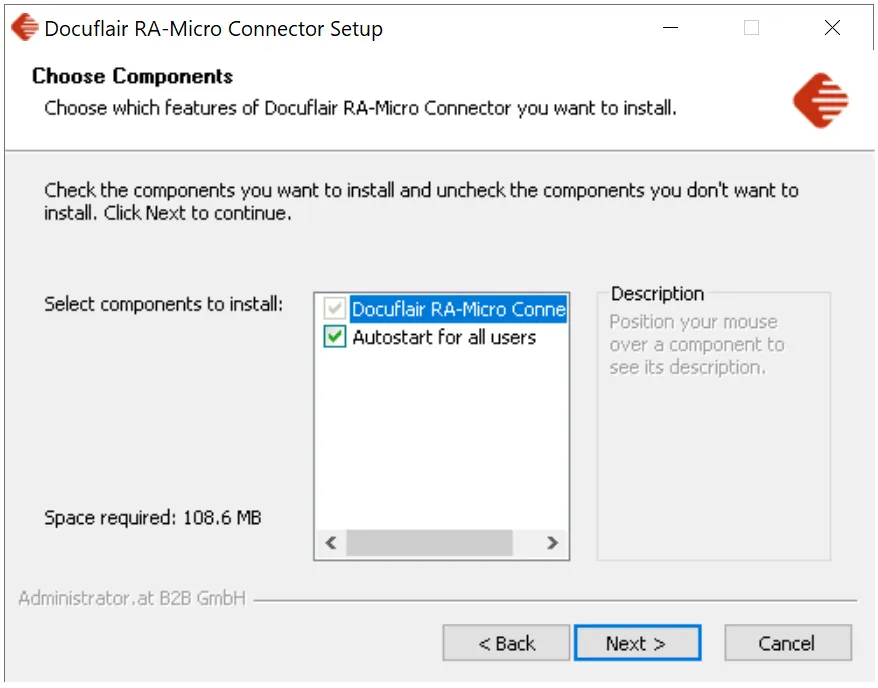Click the Docuflair icon in the title bar
The width and height of the screenshot is (878, 688).
(x=25, y=28)
